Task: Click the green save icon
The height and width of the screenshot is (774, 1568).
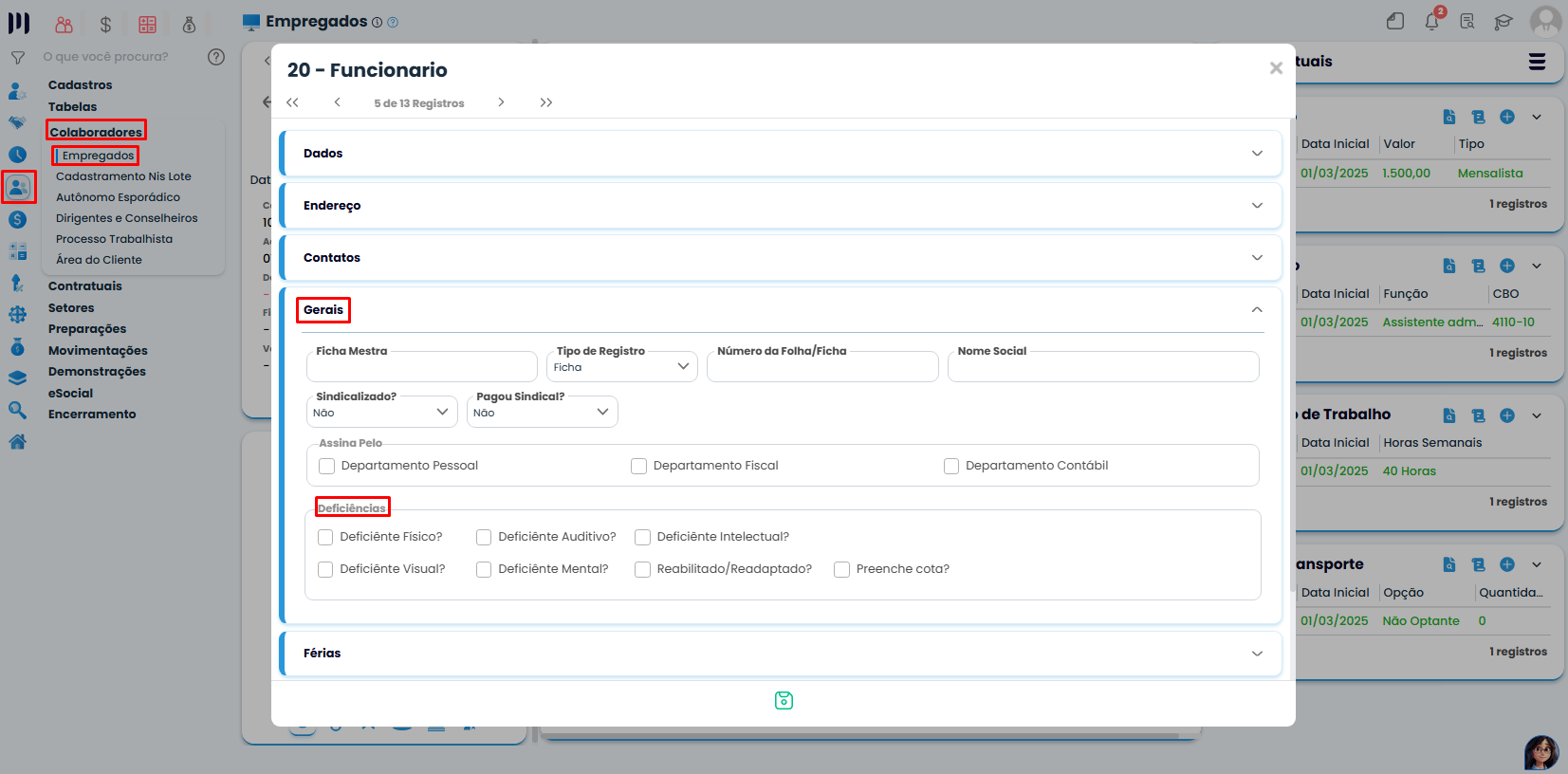Action: pos(784,700)
